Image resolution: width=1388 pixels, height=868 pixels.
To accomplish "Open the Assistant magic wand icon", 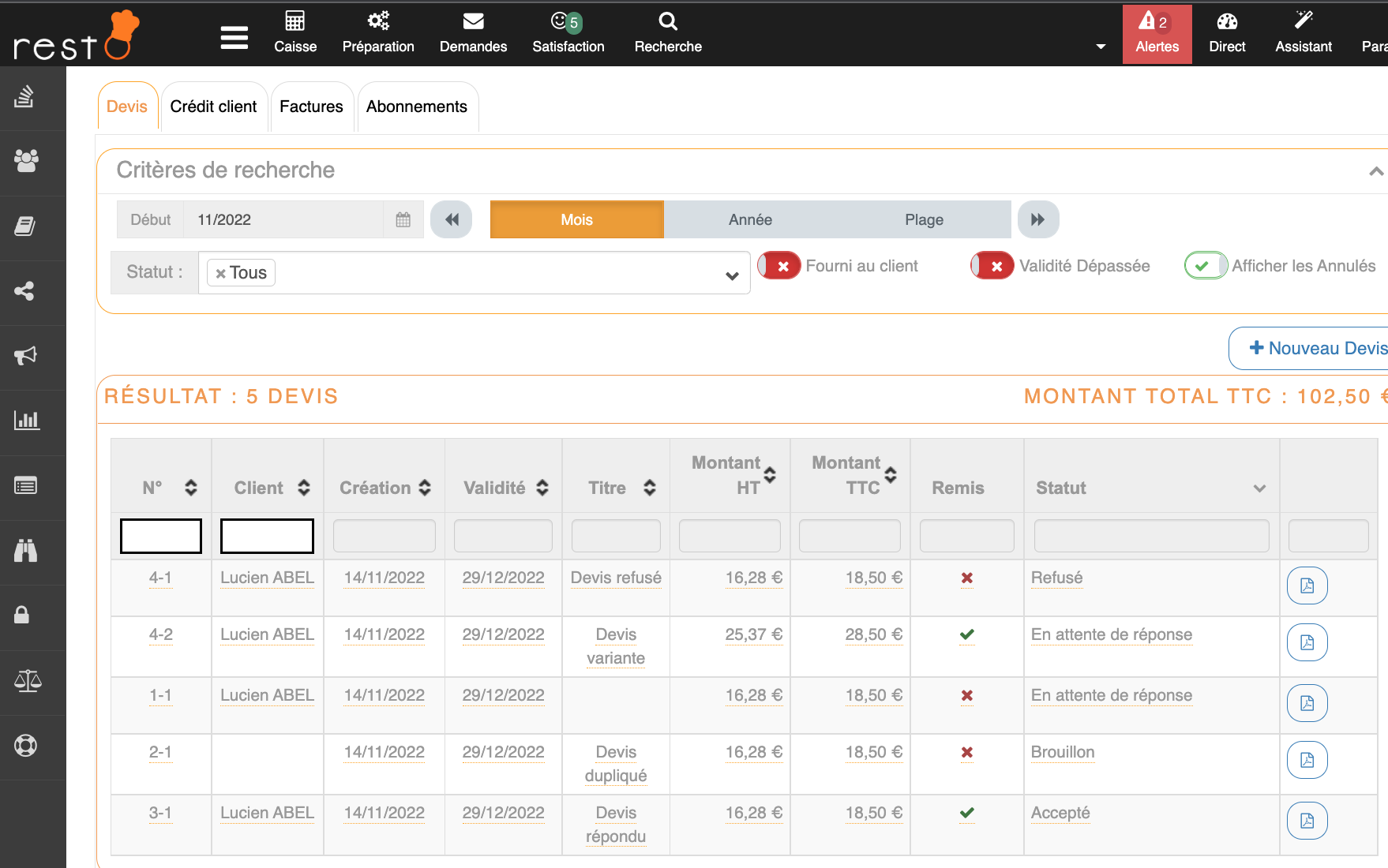I will tap(1303, 21).
